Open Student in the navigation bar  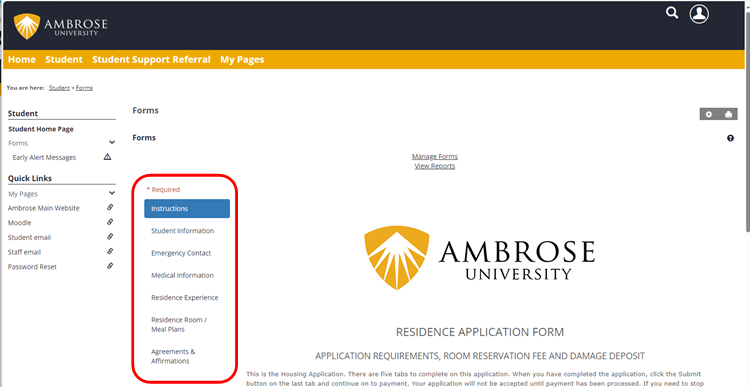64,60
